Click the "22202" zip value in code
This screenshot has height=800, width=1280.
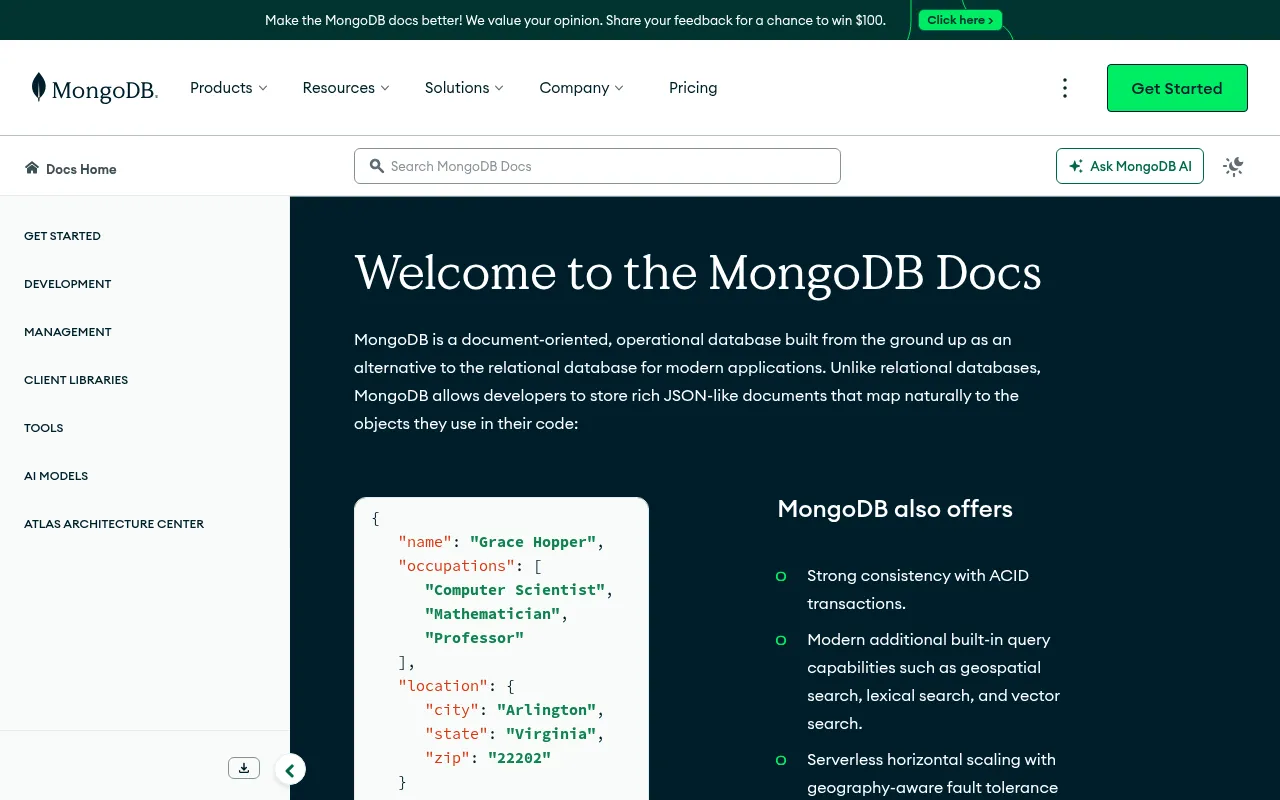pos(519,758)
